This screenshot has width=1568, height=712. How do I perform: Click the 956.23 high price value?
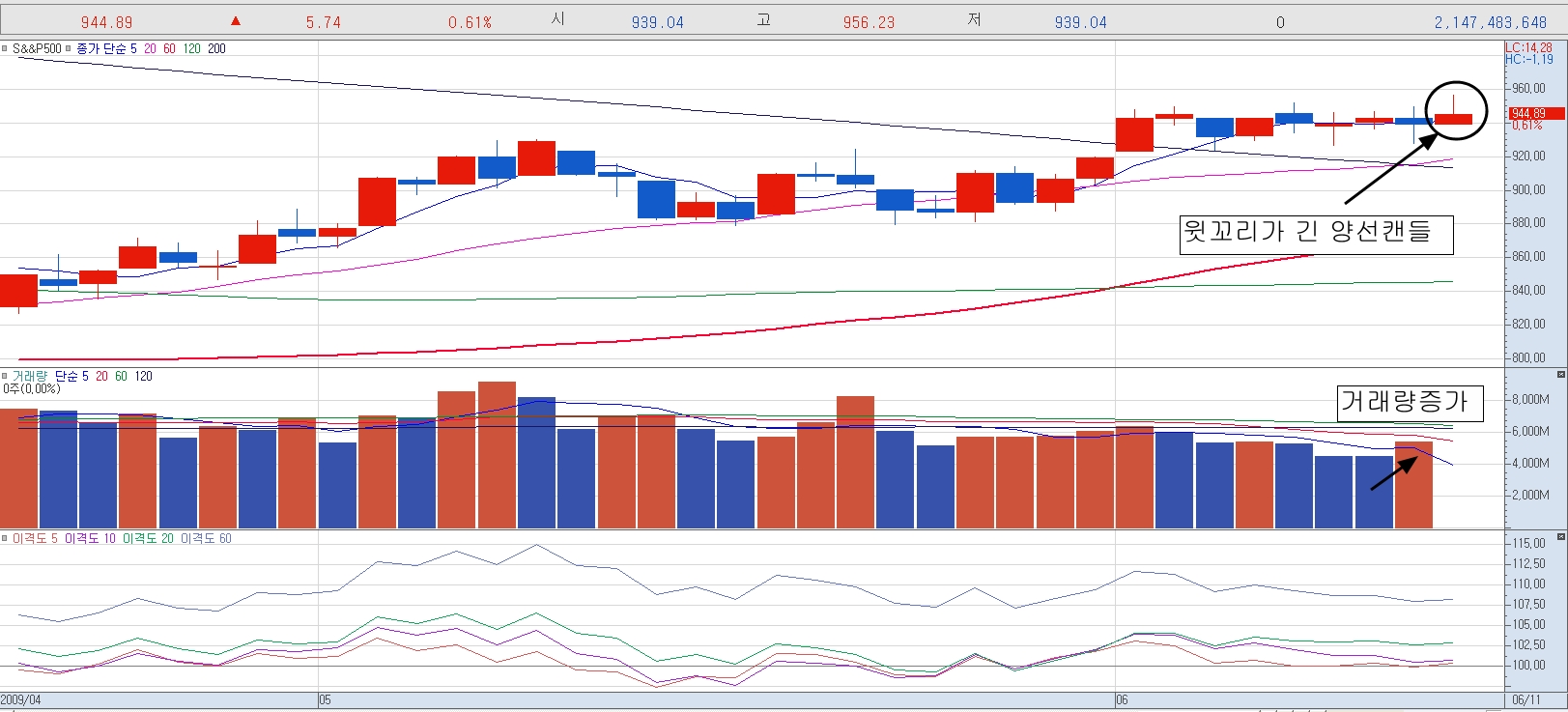click(x=869, y=22)
